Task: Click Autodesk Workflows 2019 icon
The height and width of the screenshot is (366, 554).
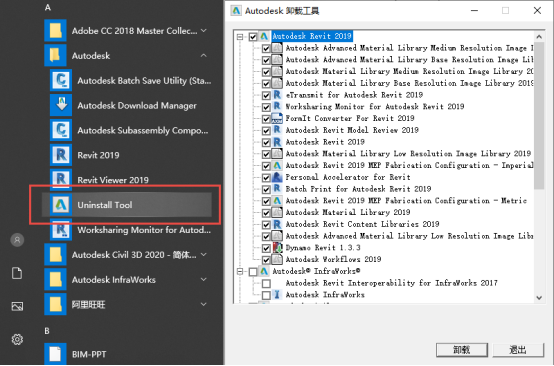Action: coord(277,259)
